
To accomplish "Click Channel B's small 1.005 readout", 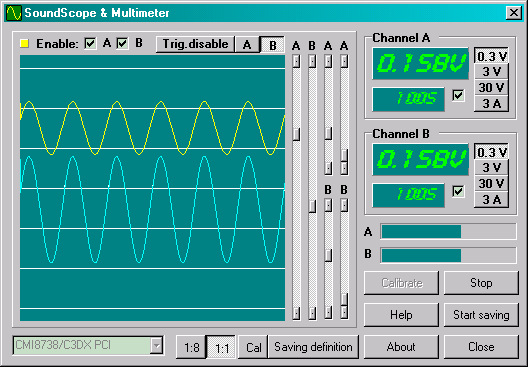I will [x=408, y=195].
